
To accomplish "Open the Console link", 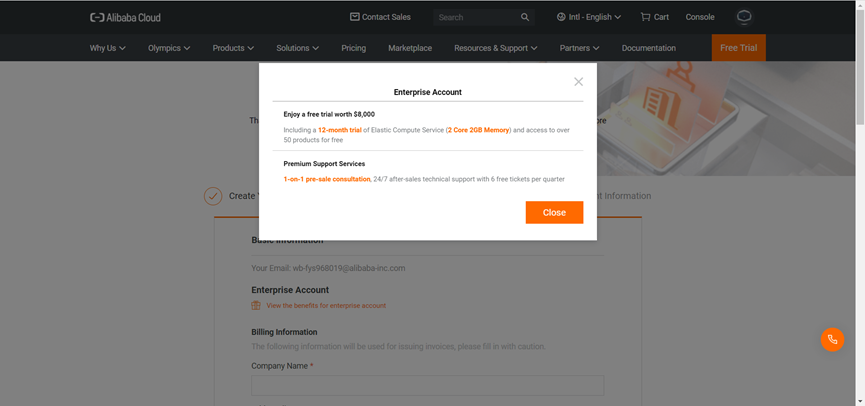I will [700, 17].
